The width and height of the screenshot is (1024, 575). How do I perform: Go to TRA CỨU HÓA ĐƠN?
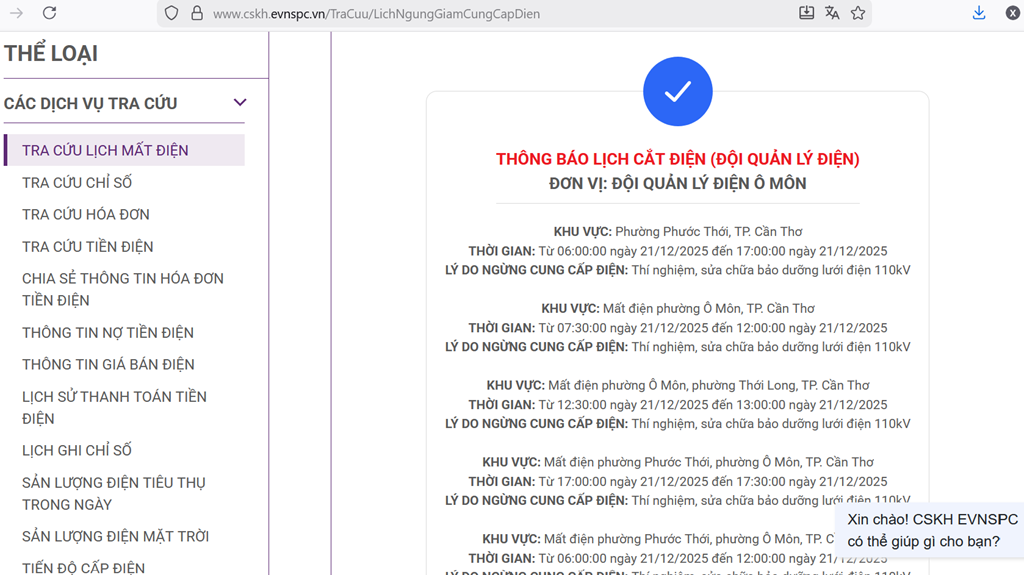tap(86, 215)
